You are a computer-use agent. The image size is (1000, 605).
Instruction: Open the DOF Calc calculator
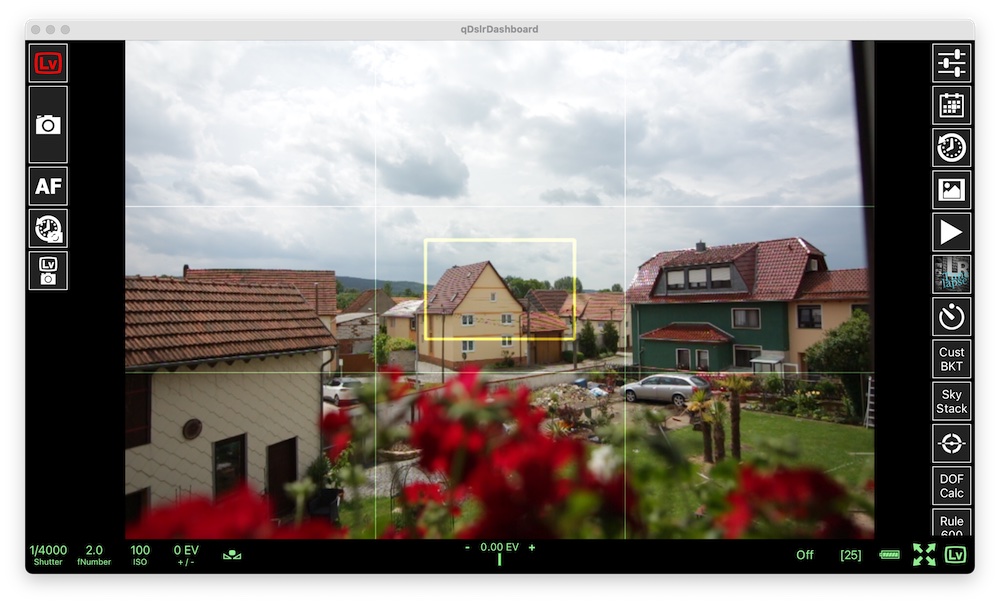click(951, 485)
